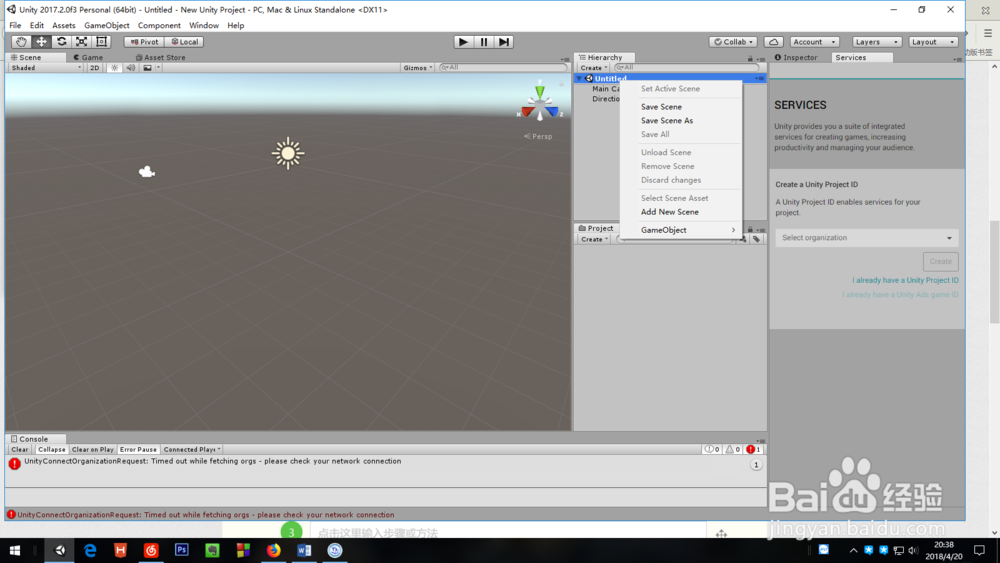Switch to the Inspector tab

pos(796,57)
